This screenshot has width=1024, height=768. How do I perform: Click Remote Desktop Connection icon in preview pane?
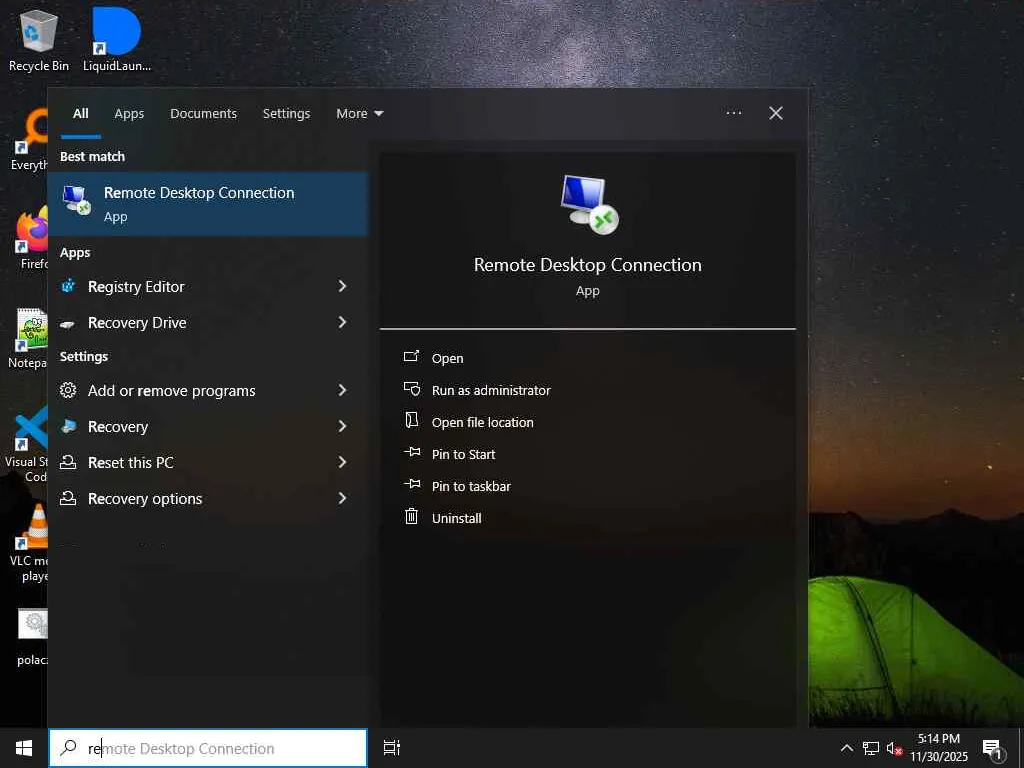point(589,204)
